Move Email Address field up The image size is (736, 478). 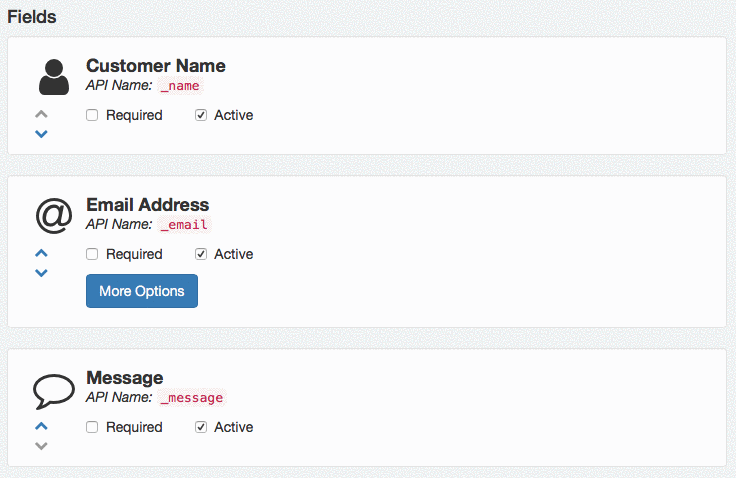[41, 252]
